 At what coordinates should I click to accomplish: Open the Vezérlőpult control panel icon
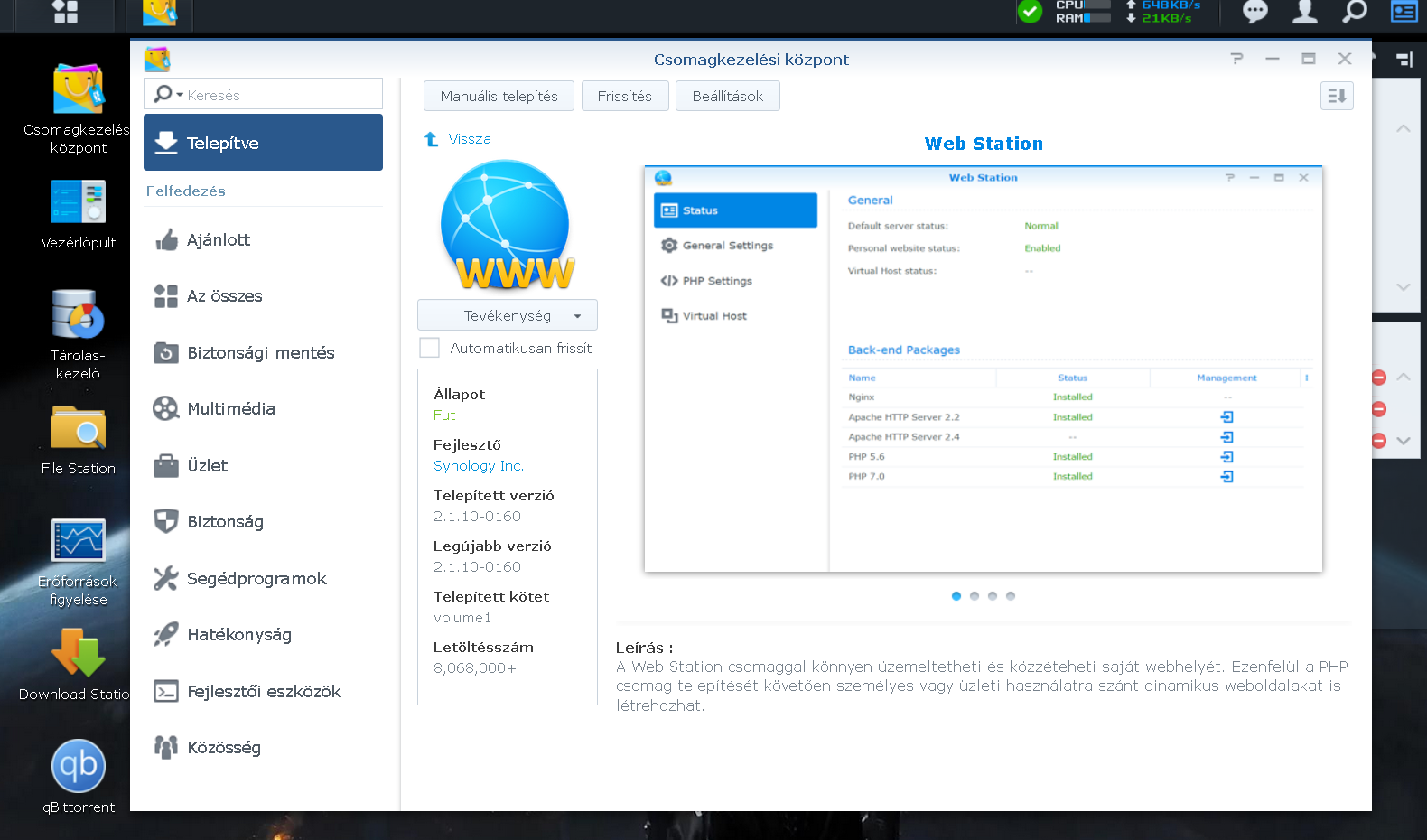tap(79, 202)
